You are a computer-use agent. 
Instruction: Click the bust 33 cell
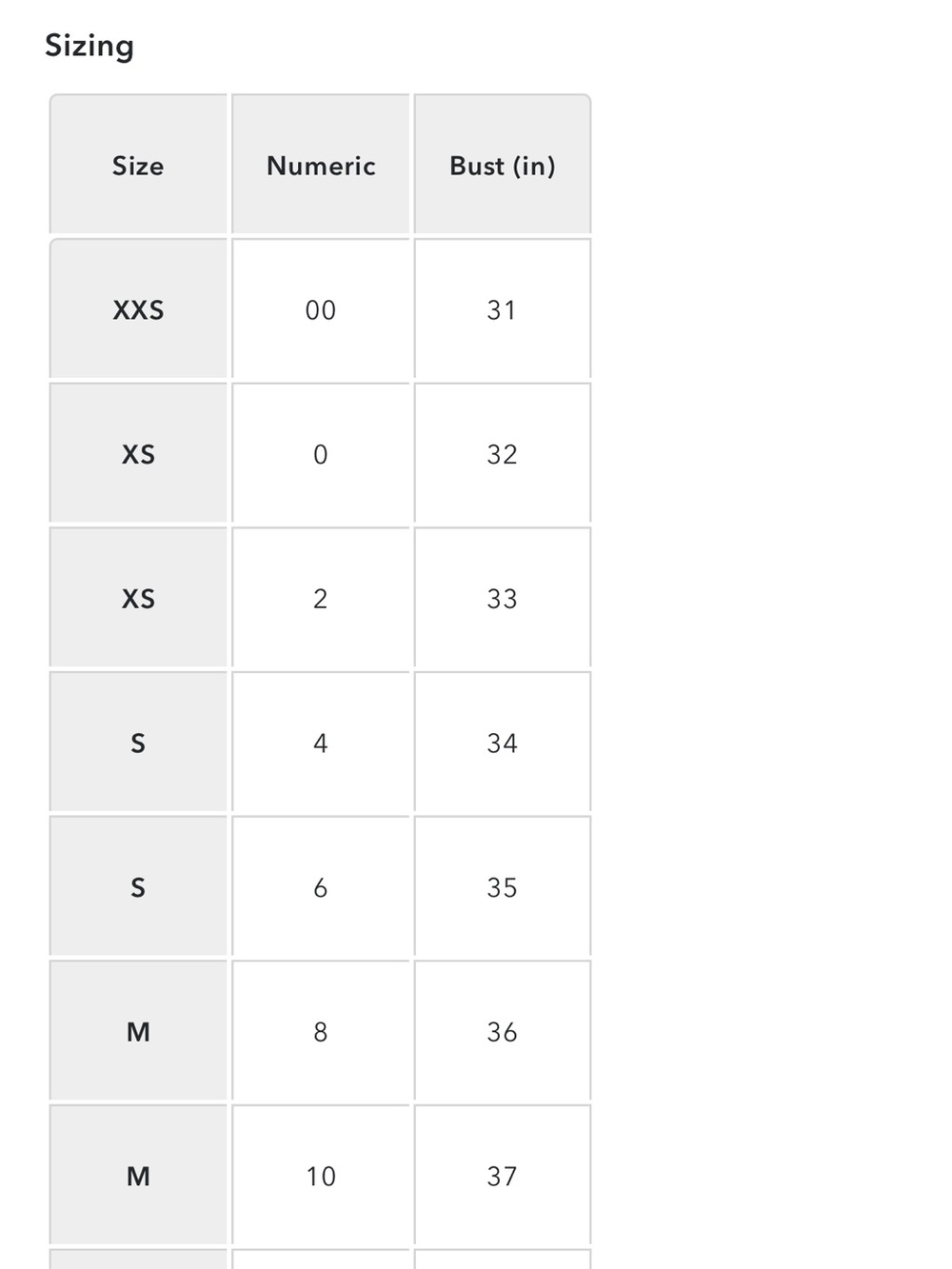click(503, 598)
